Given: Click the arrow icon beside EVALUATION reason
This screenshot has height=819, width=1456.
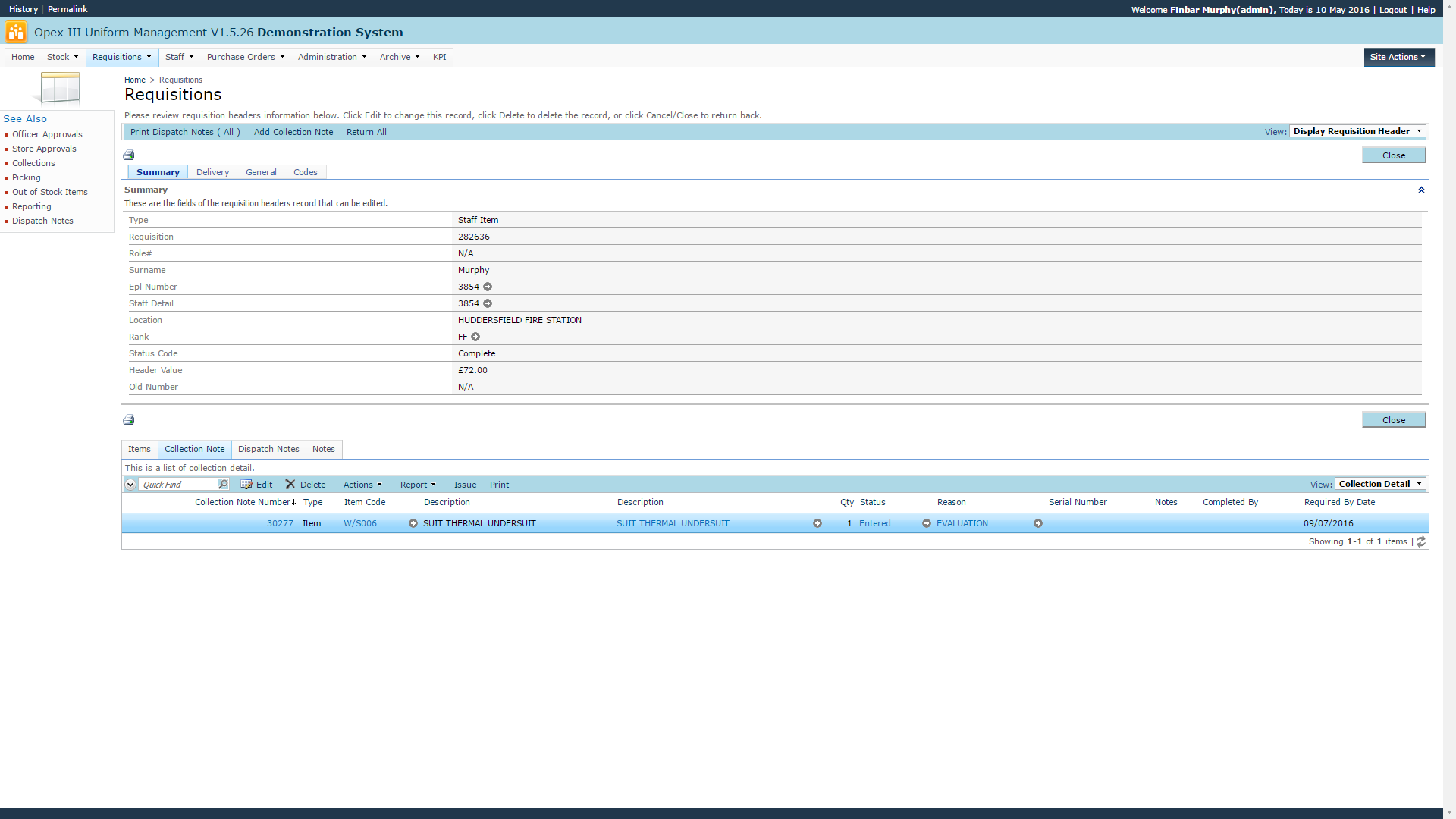Looking at the screenshot, I should click(1037, 523).
